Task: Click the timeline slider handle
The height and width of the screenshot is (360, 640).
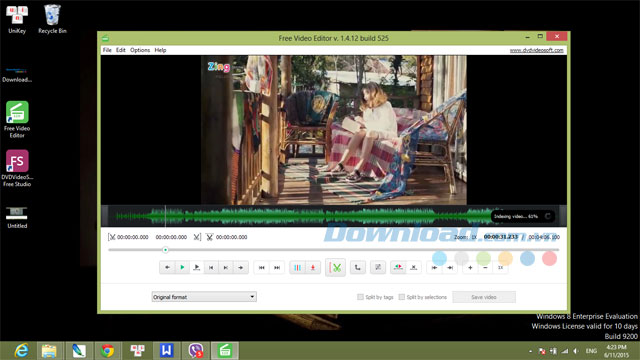Action: 165,249
